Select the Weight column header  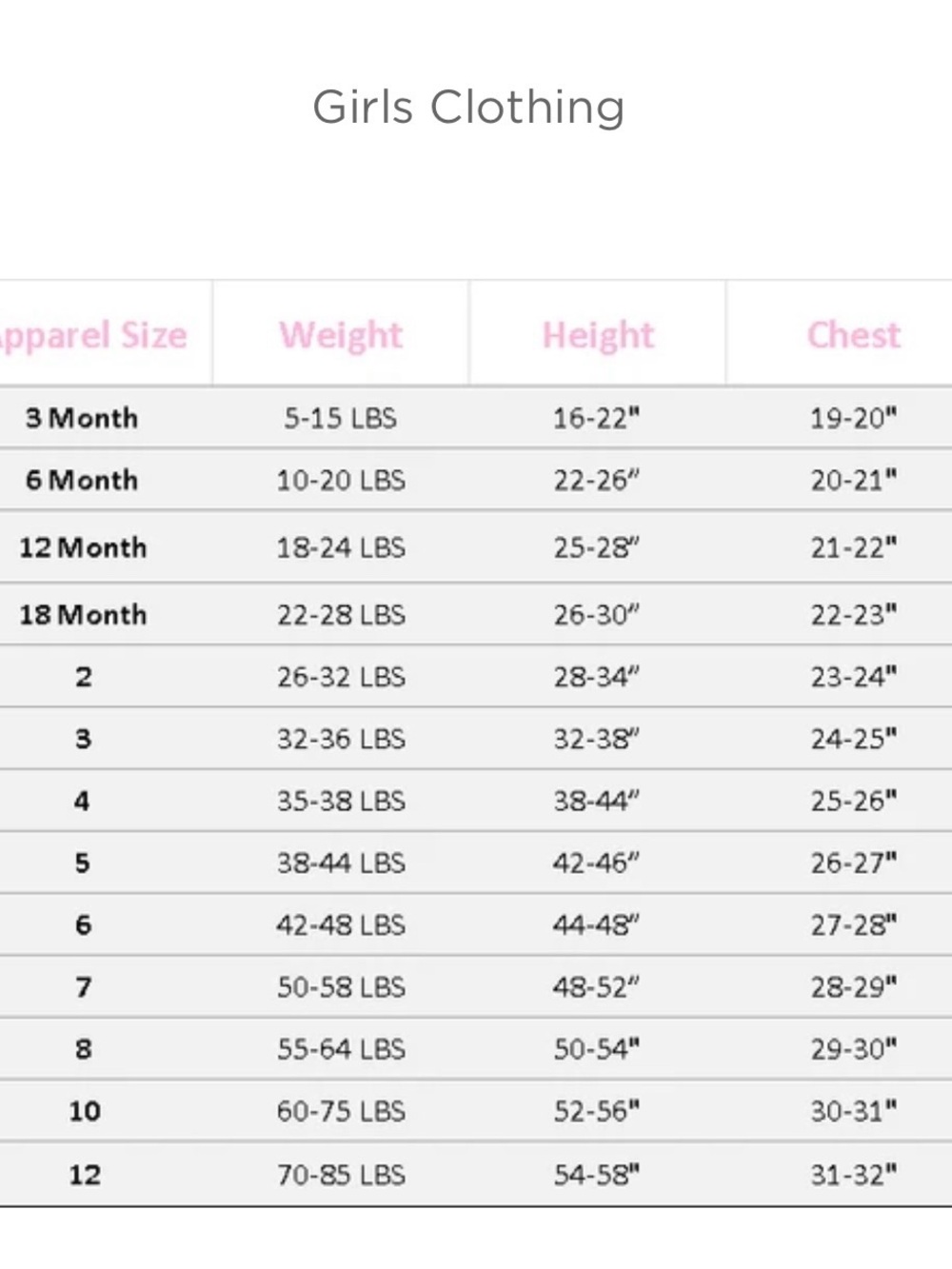(341, 335)
